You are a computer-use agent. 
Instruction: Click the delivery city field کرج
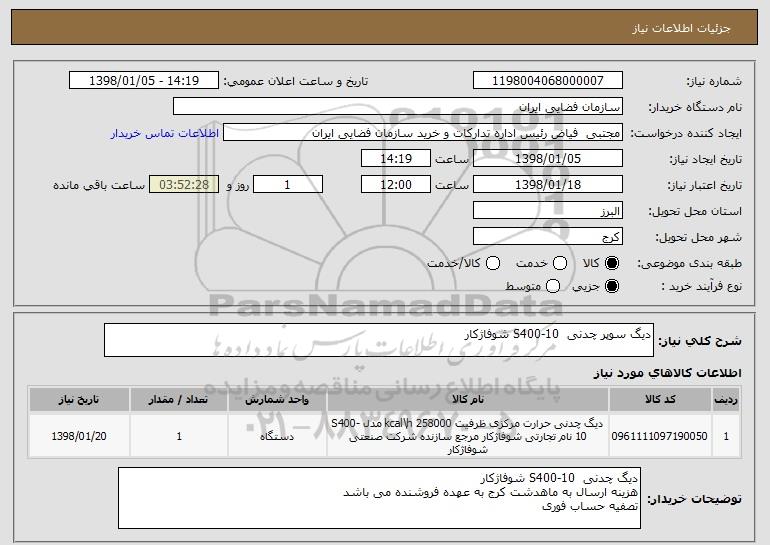[548, 237]
